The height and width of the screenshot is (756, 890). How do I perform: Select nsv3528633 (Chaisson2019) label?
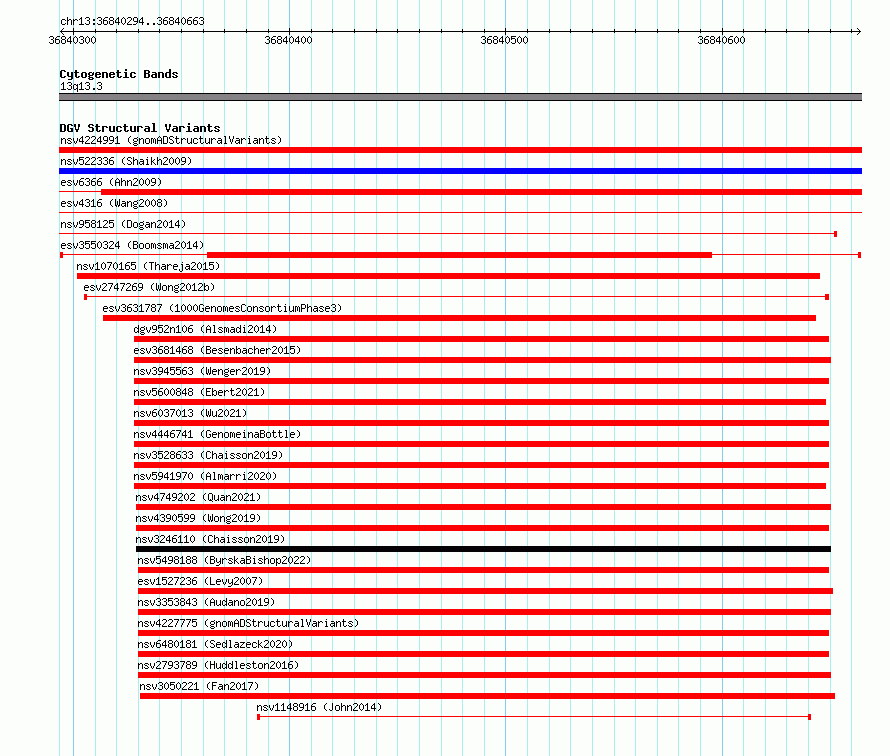(208, 455)
